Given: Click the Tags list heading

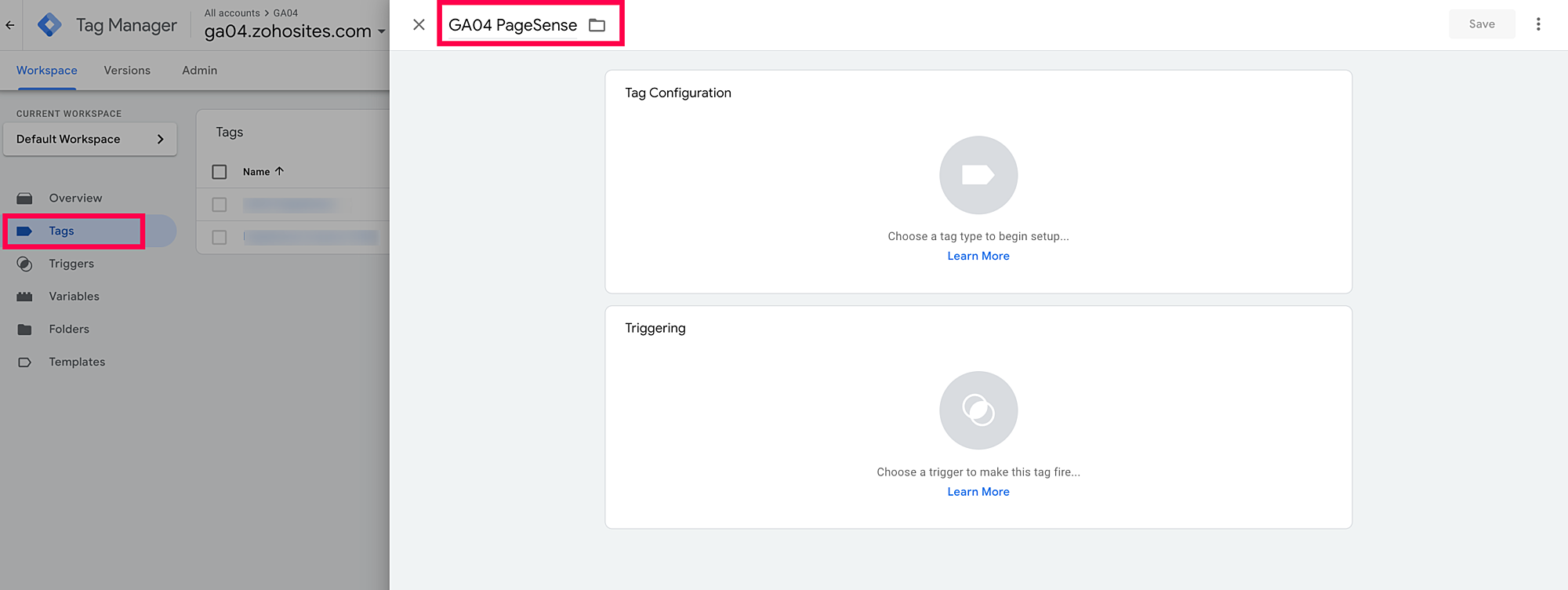Looking at the screenshot, I should pos(230,132).
